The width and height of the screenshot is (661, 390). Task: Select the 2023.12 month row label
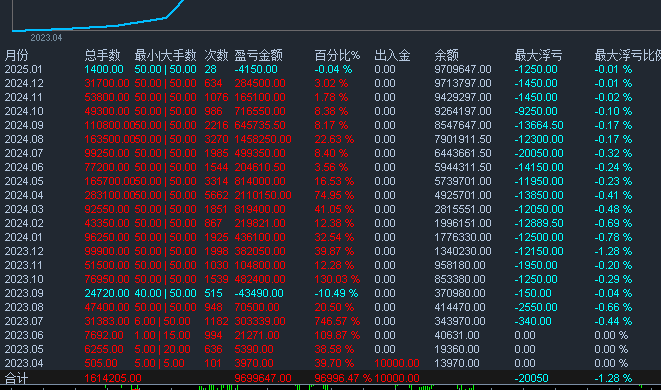pos(24,251)
